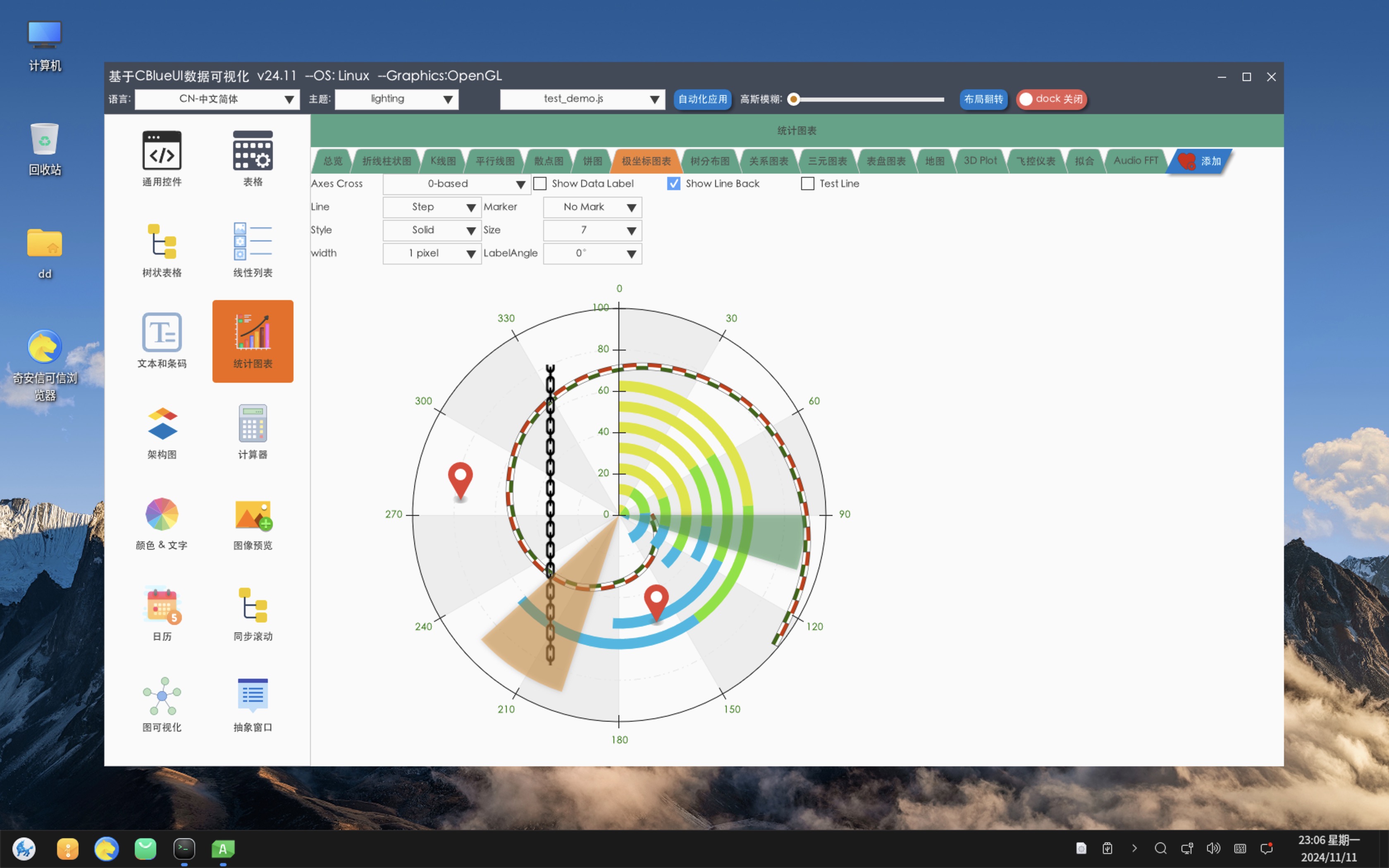Expand the Axes Cross 0-based dropdown
Viewport: 1389px width, 868px height.
pyautogui.click(x=457, y=184)
